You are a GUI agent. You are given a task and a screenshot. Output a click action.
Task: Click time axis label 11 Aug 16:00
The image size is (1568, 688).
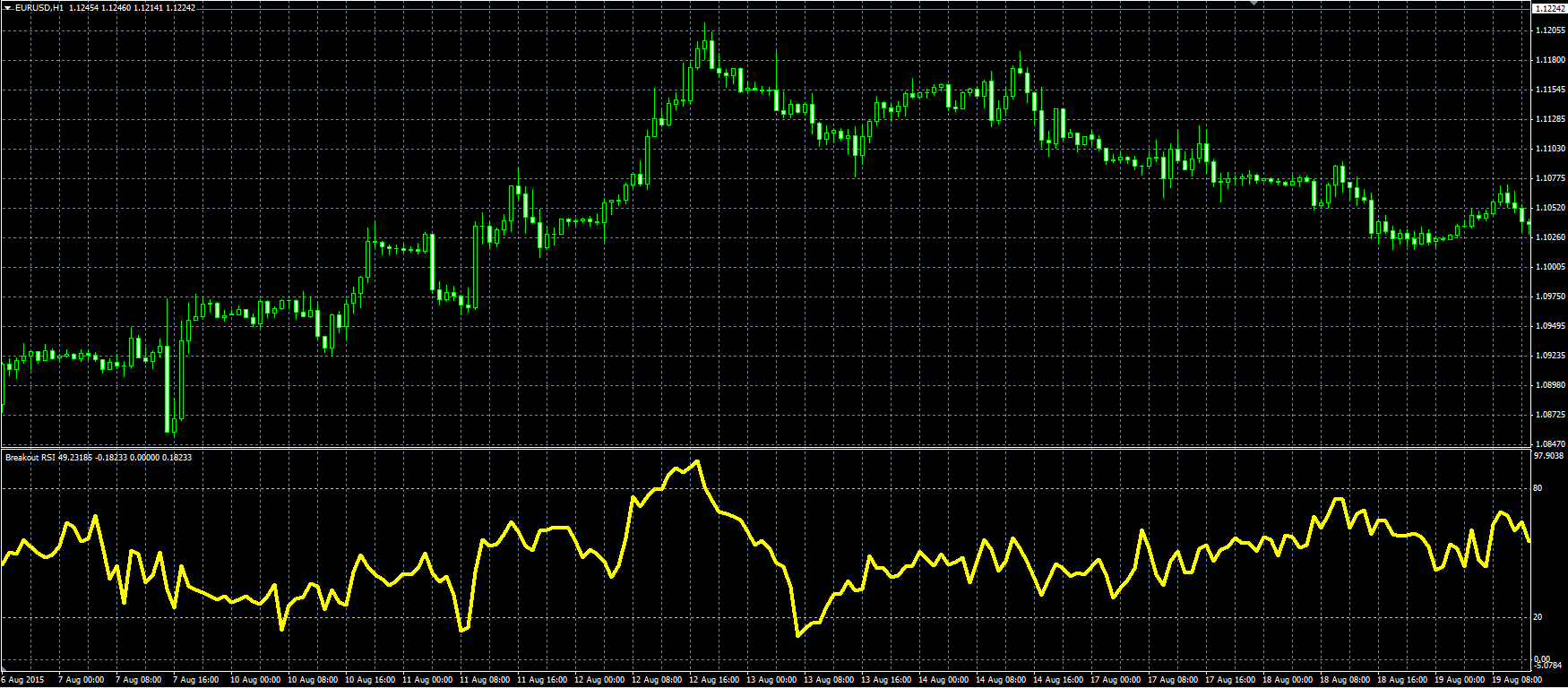542,680
